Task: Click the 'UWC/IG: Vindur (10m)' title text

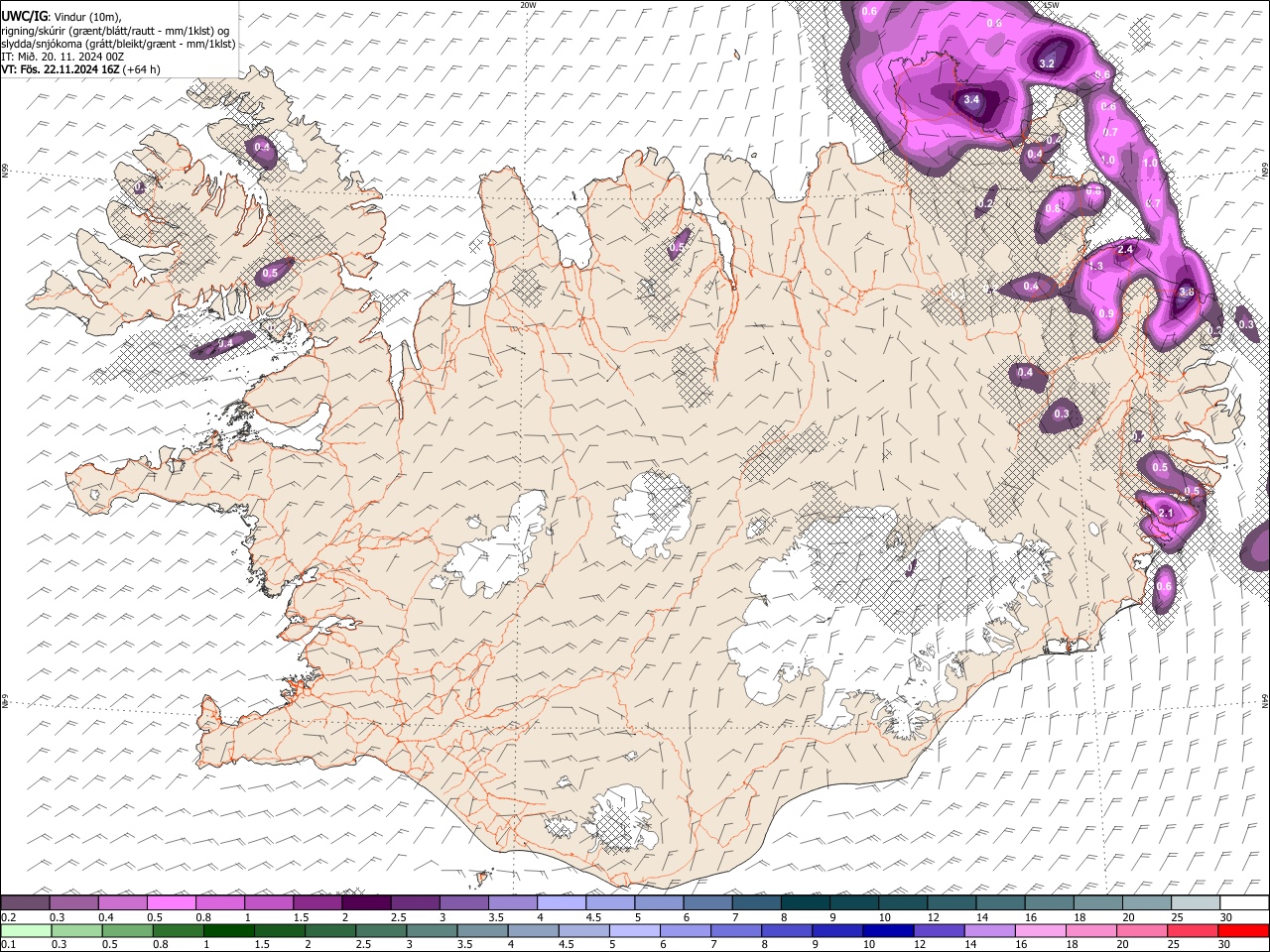Action: coord(62,17)
